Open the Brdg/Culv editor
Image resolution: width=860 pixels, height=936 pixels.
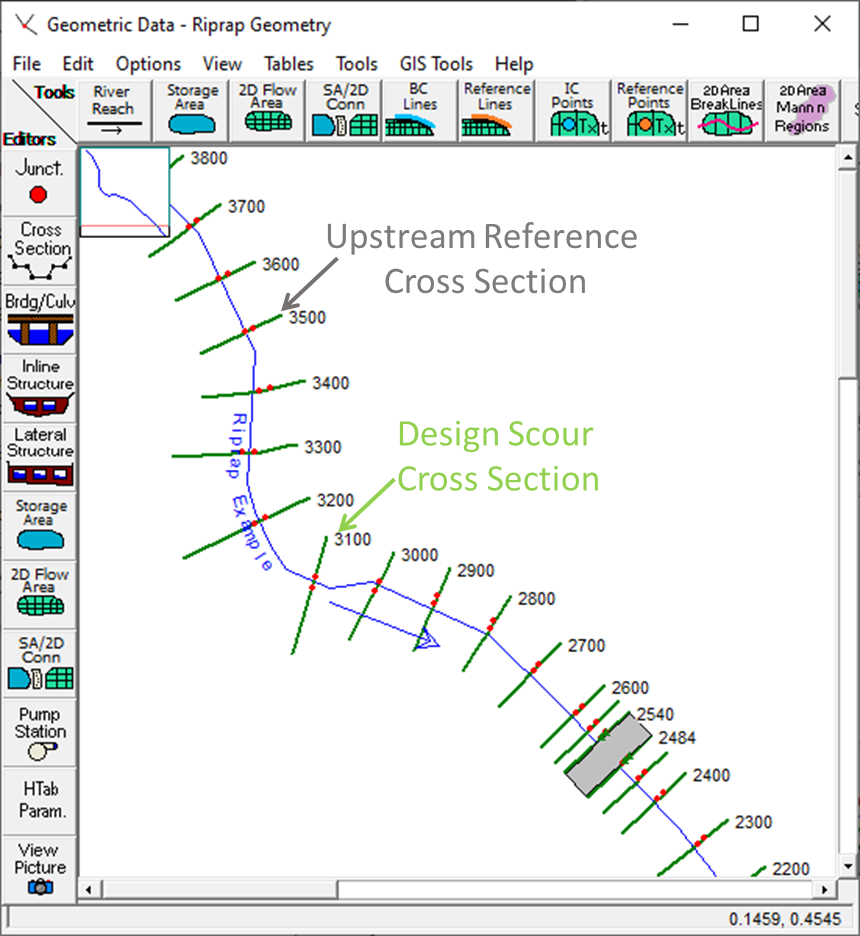click(40, 318)
